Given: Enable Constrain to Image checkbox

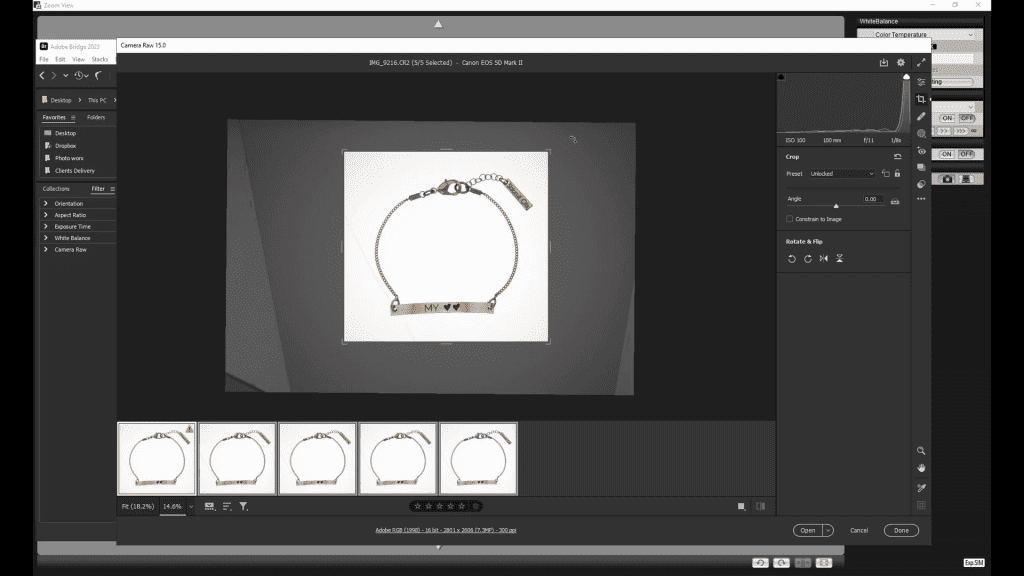Looking at the screenshot, I should coord(790,219).
